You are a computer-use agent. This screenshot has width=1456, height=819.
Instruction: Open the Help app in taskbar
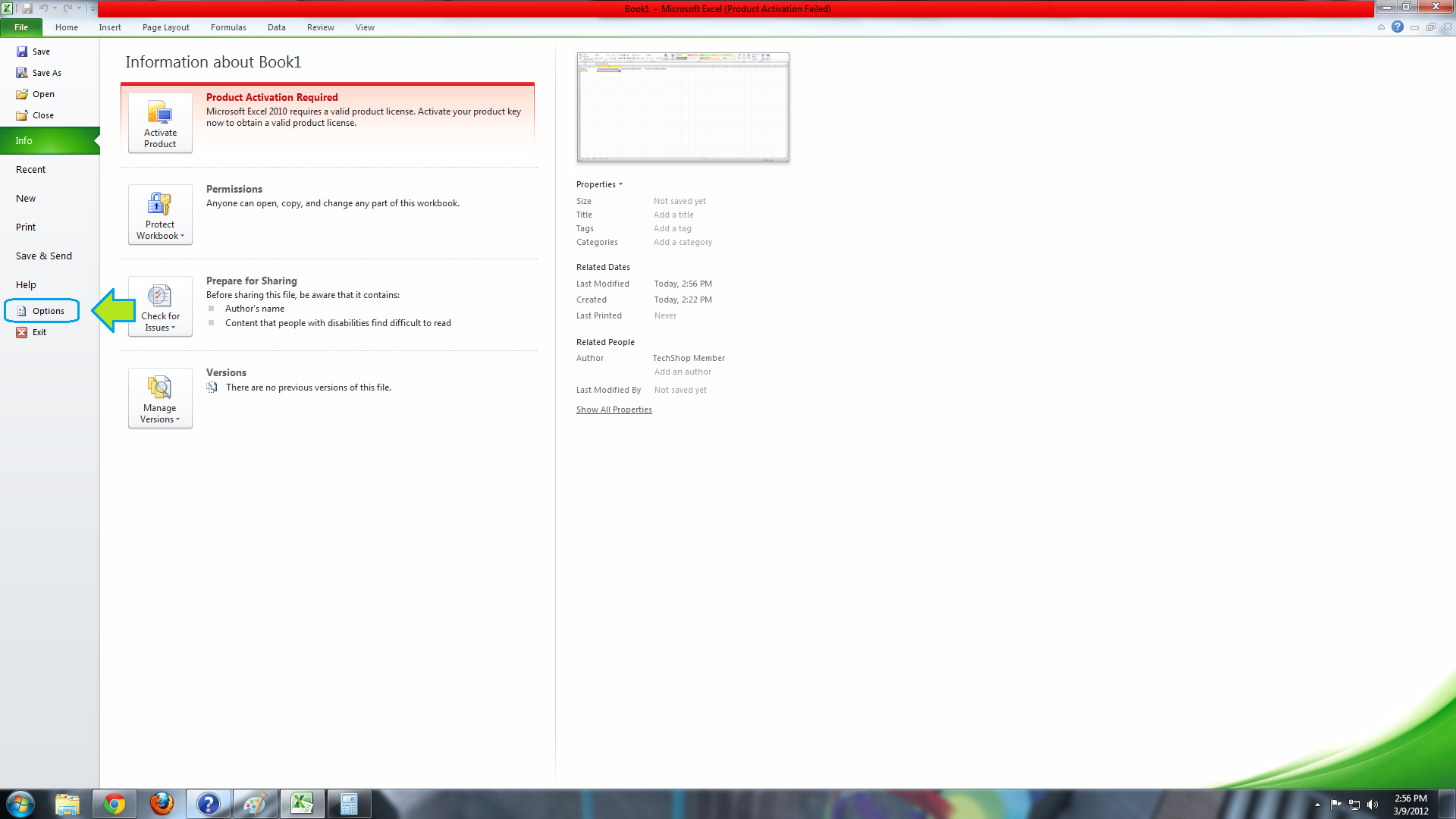208,804
